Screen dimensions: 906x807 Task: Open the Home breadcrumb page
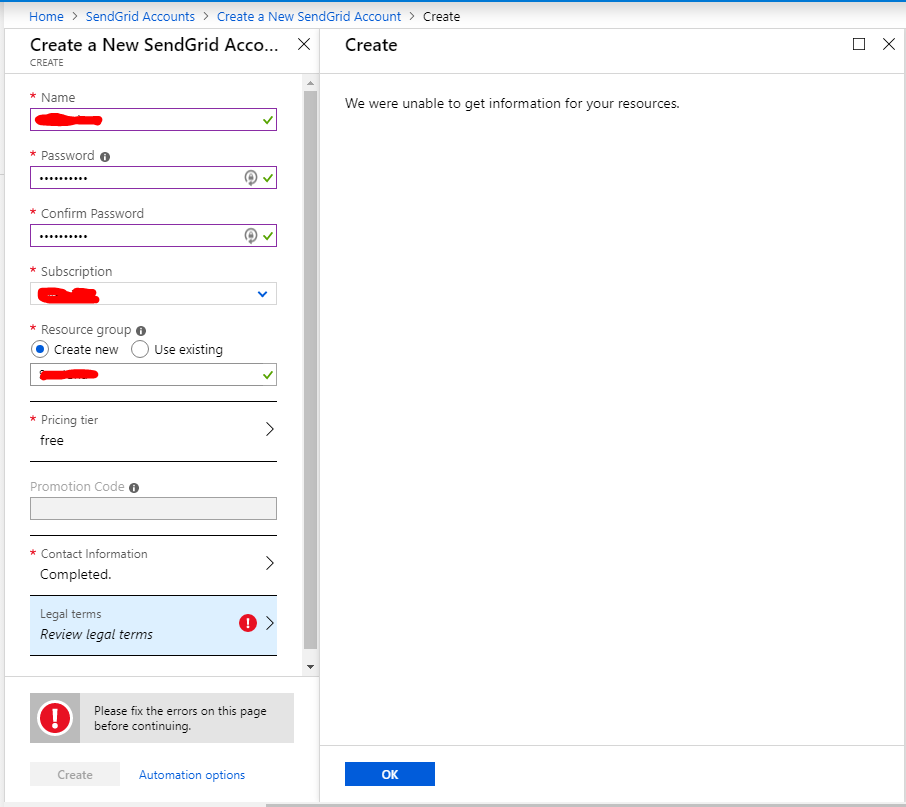46,16
